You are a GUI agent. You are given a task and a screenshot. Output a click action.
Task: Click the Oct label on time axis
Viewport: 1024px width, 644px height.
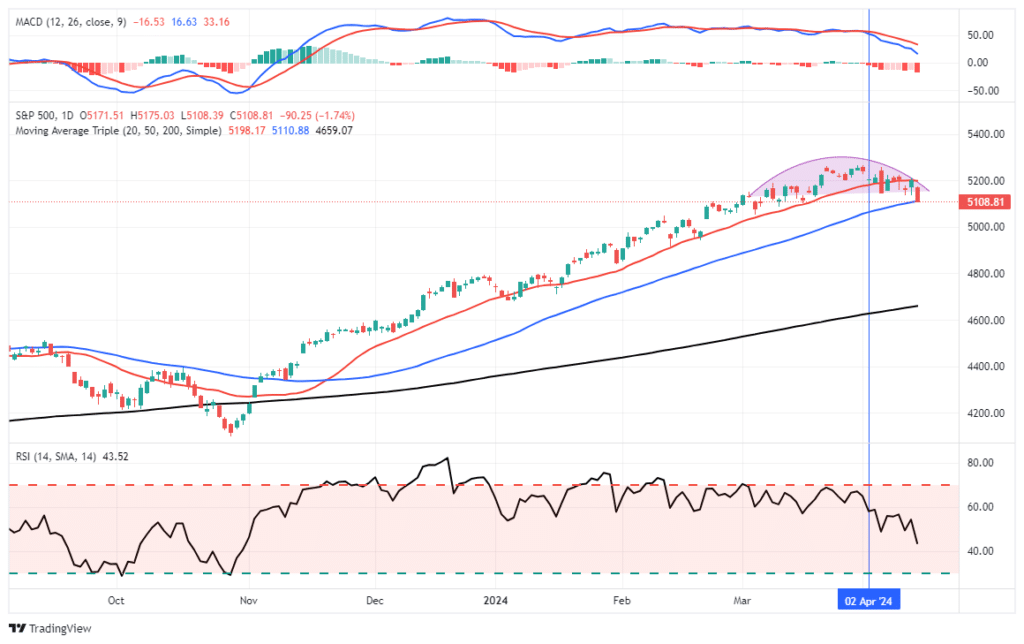click(x=116, y=600)
